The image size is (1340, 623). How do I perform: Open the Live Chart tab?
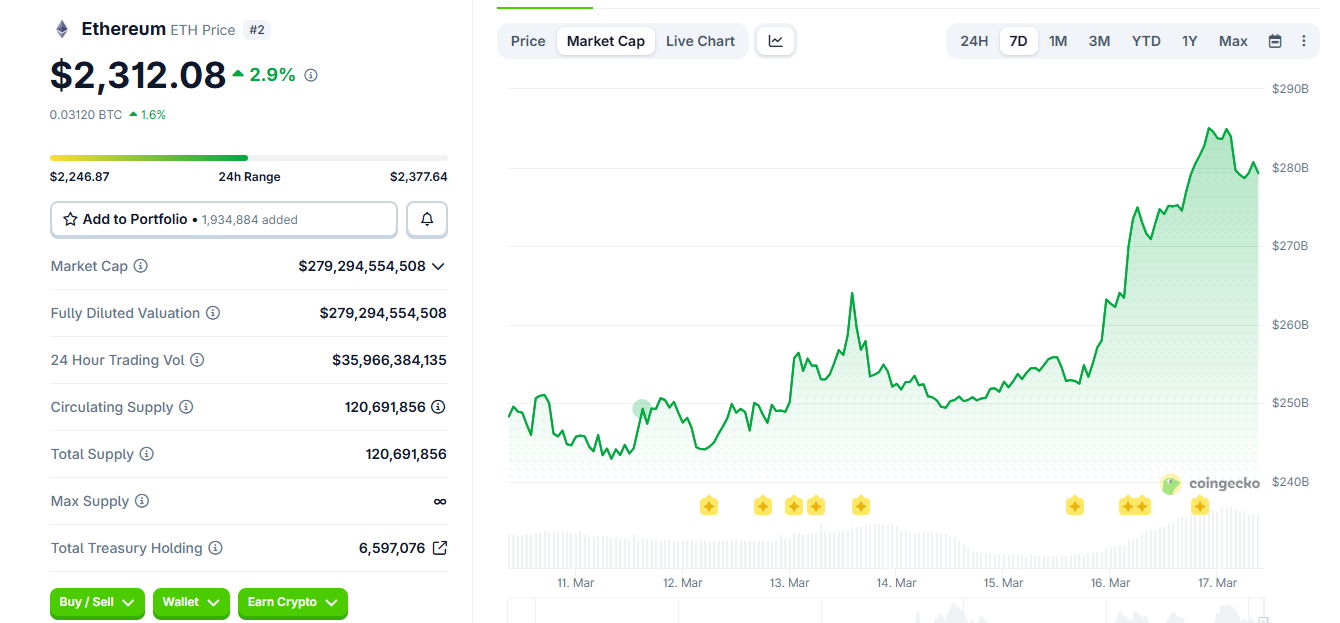click(x=700, y=41)
